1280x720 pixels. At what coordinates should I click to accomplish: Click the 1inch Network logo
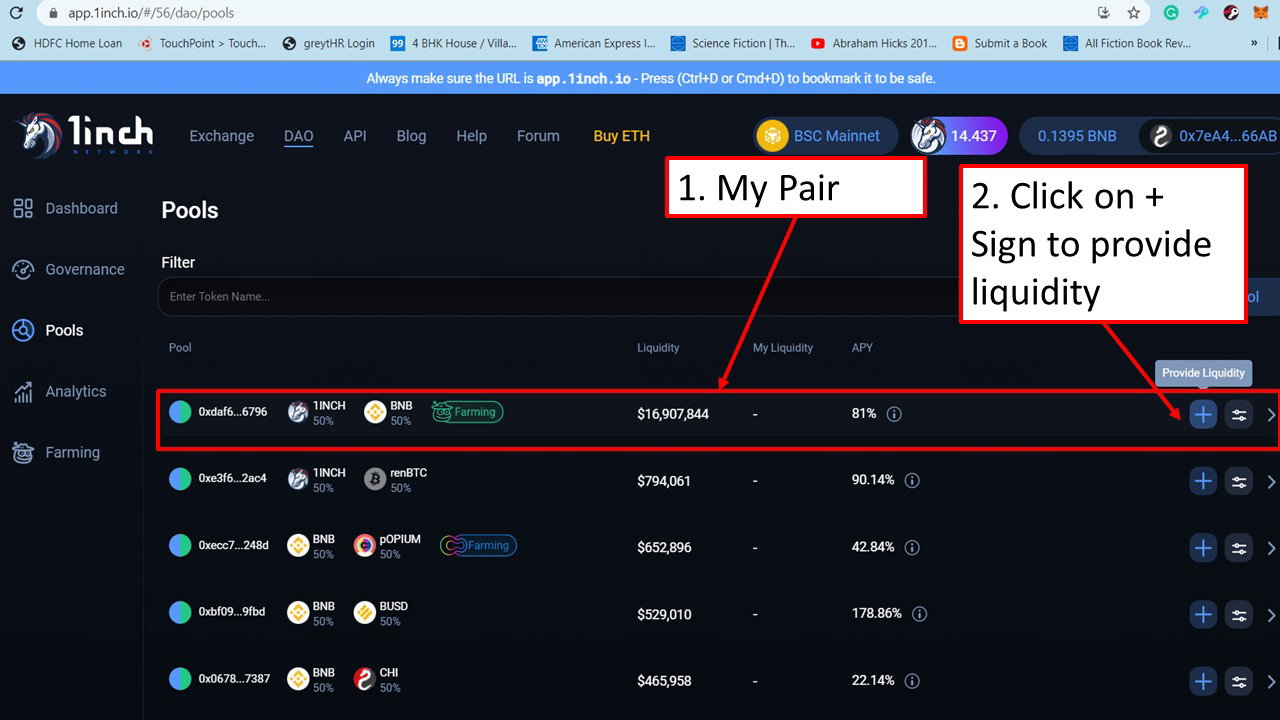(84, 135)
